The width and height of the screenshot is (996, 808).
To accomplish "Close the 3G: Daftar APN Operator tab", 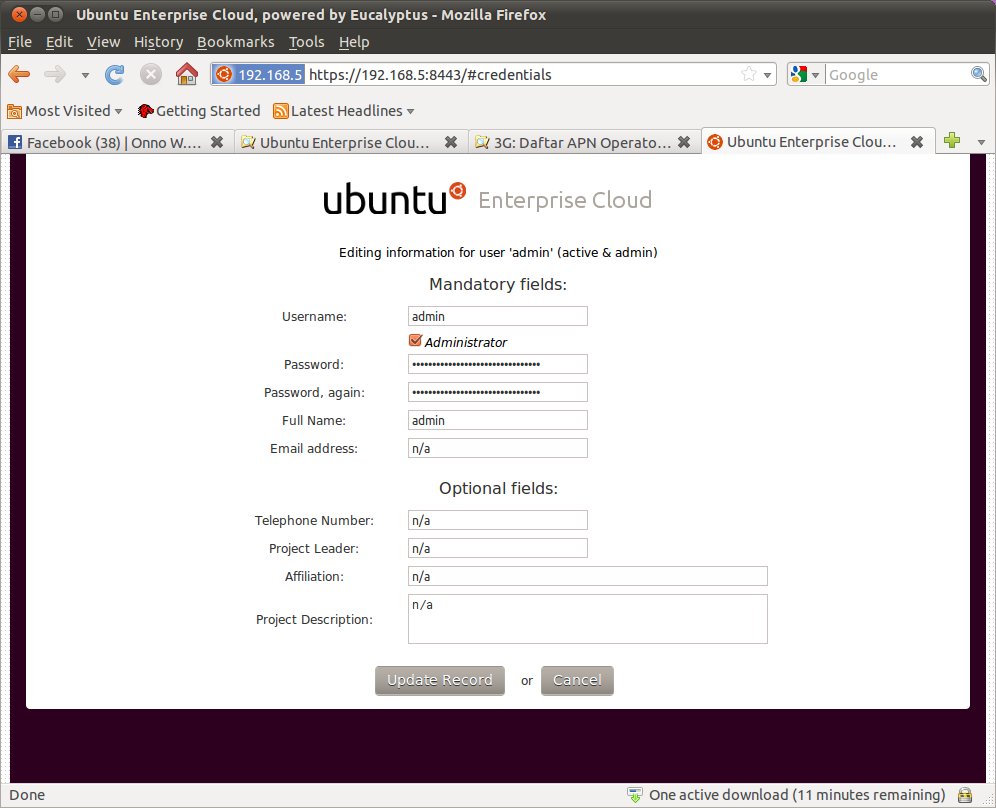I will tap(684, 142).
